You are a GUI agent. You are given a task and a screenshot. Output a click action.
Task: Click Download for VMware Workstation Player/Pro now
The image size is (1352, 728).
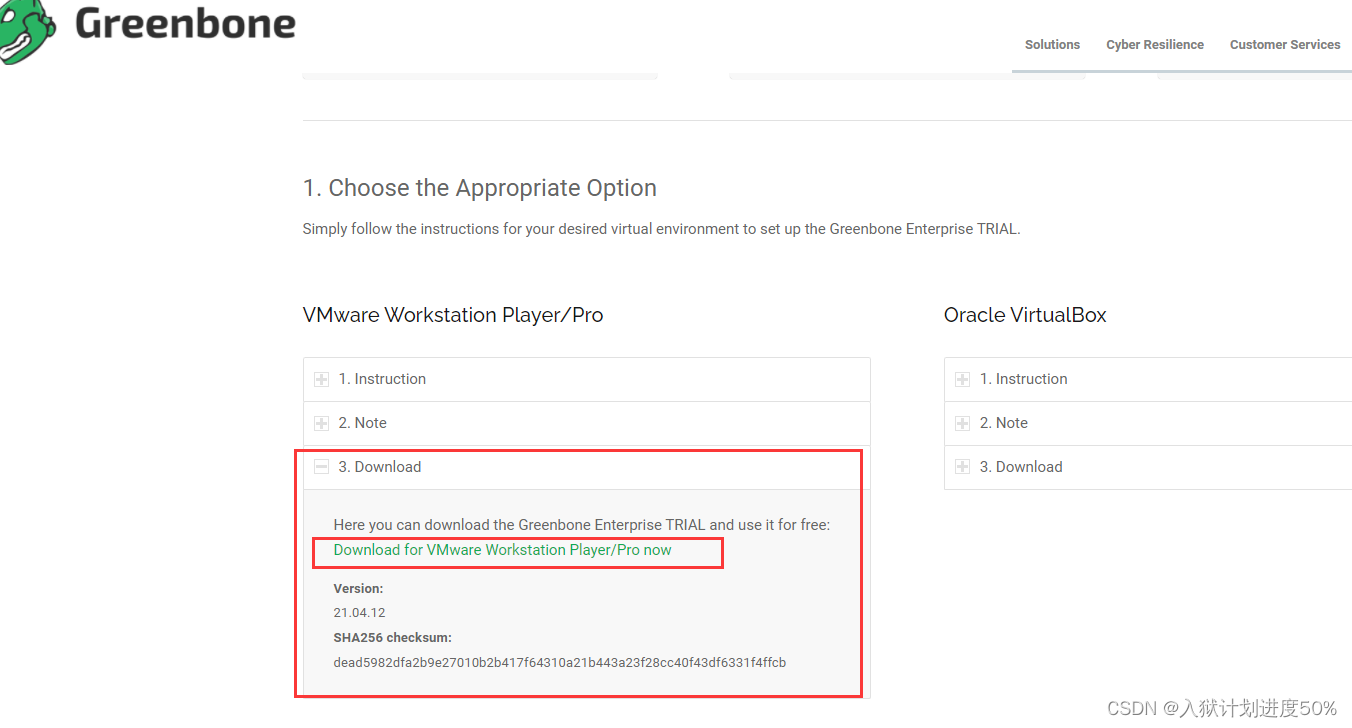point(502,550)
